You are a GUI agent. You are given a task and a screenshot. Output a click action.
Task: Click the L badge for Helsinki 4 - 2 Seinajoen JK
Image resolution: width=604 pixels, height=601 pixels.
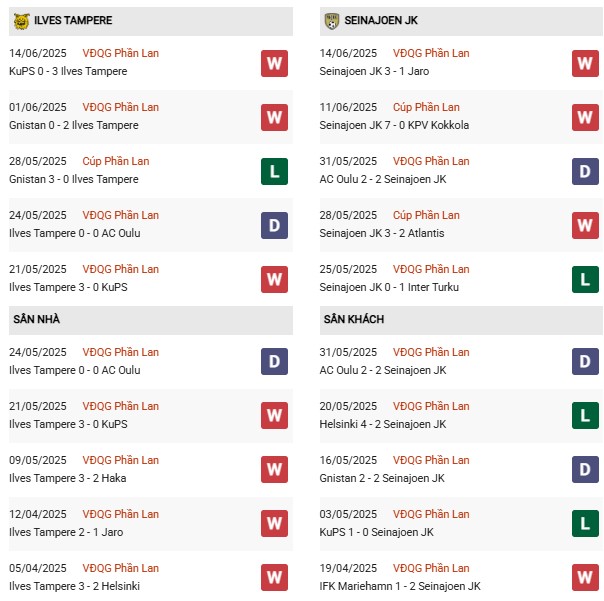pyautogui.click(x=585, y=415)
